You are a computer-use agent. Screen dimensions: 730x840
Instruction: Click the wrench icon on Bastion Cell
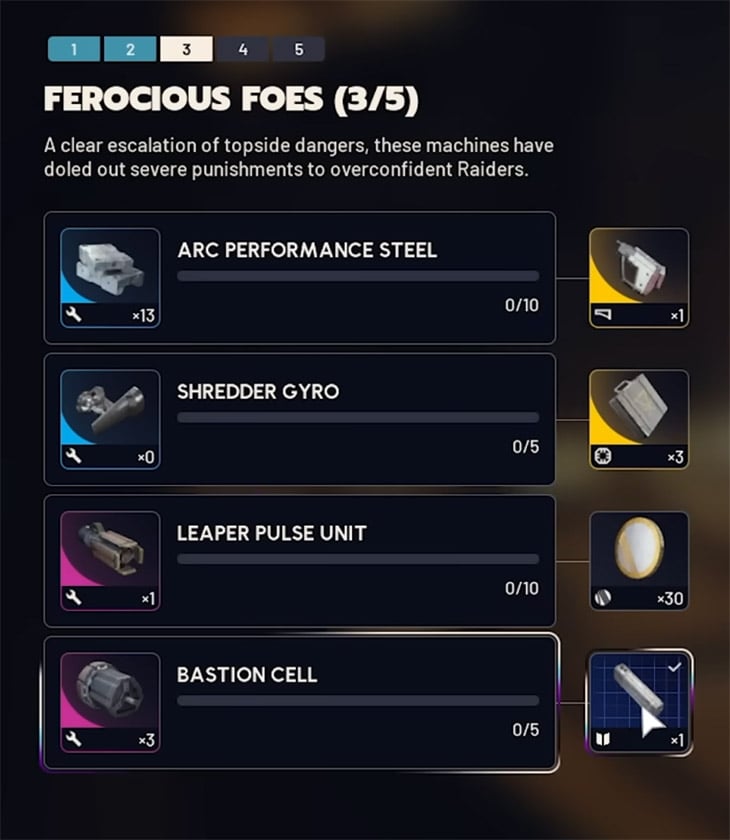pyautogui.click(x=72, y=739)
